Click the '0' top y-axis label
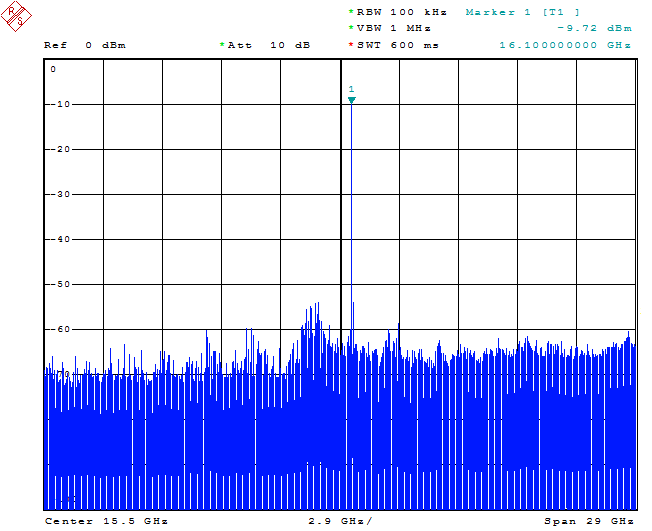The image size is (652, 531). point(53,69)
